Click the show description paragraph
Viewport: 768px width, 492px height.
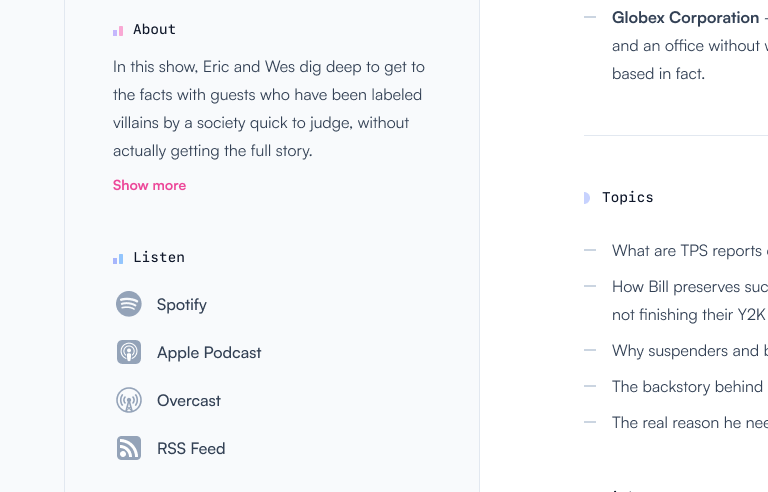pos(268,109)
